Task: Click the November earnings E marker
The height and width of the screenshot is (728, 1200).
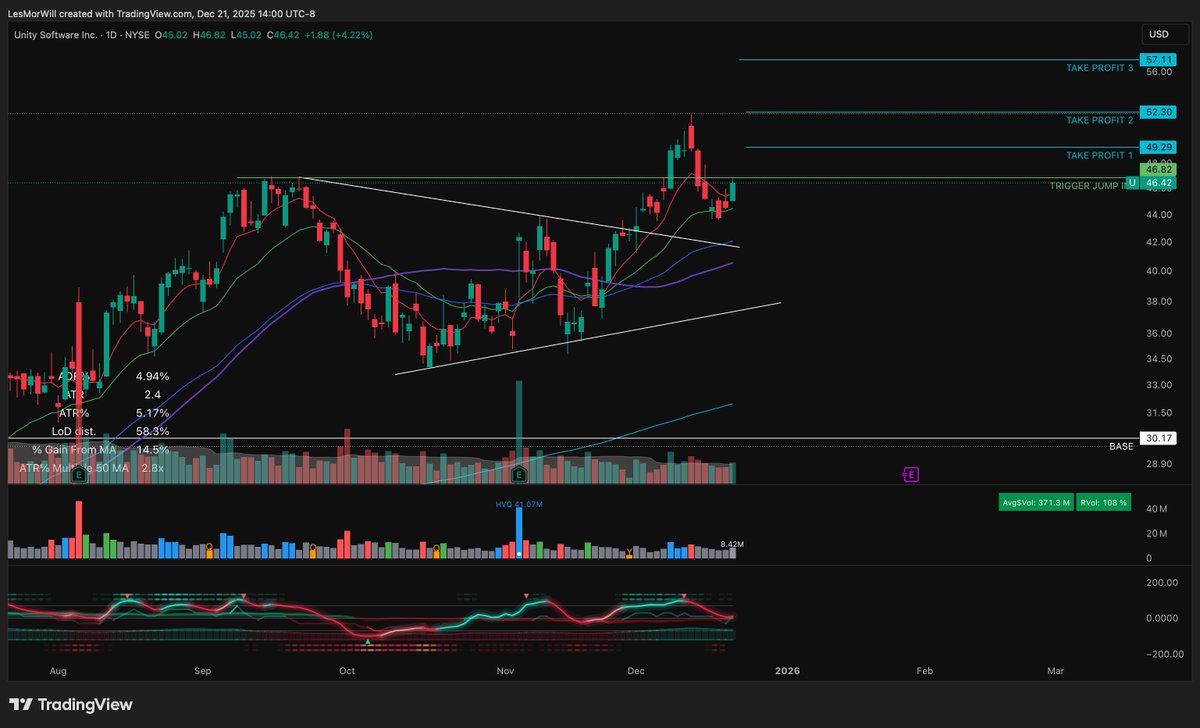Action: (519, 474)
